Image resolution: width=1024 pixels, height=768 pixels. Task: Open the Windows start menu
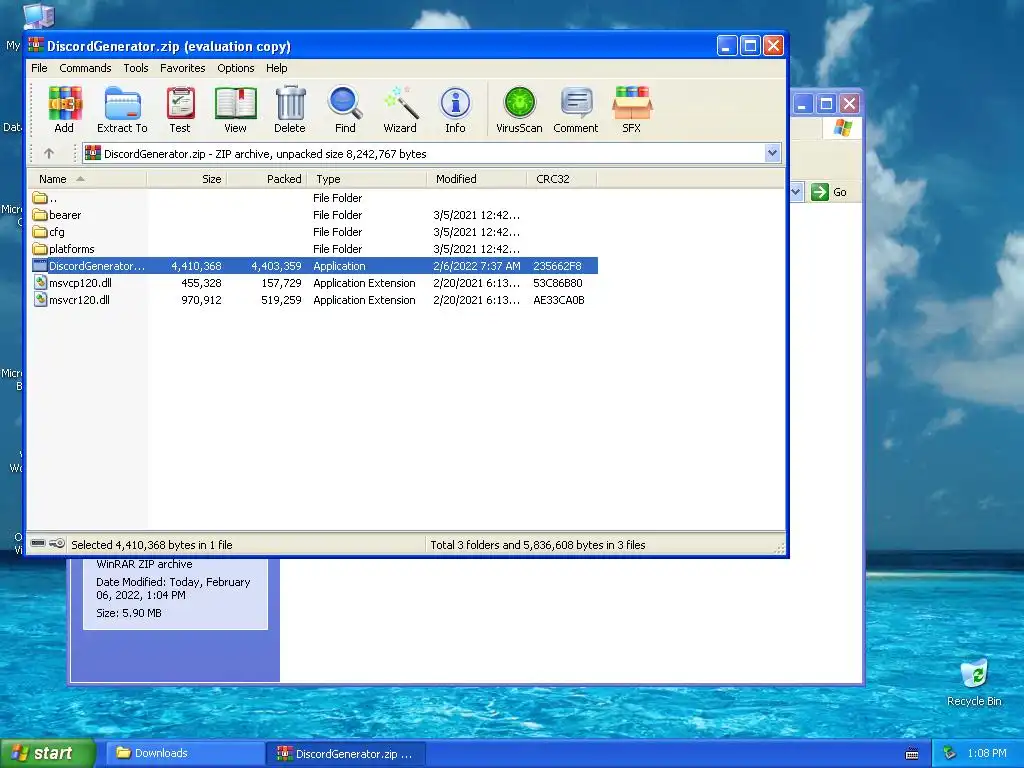(x=48, y=753)
